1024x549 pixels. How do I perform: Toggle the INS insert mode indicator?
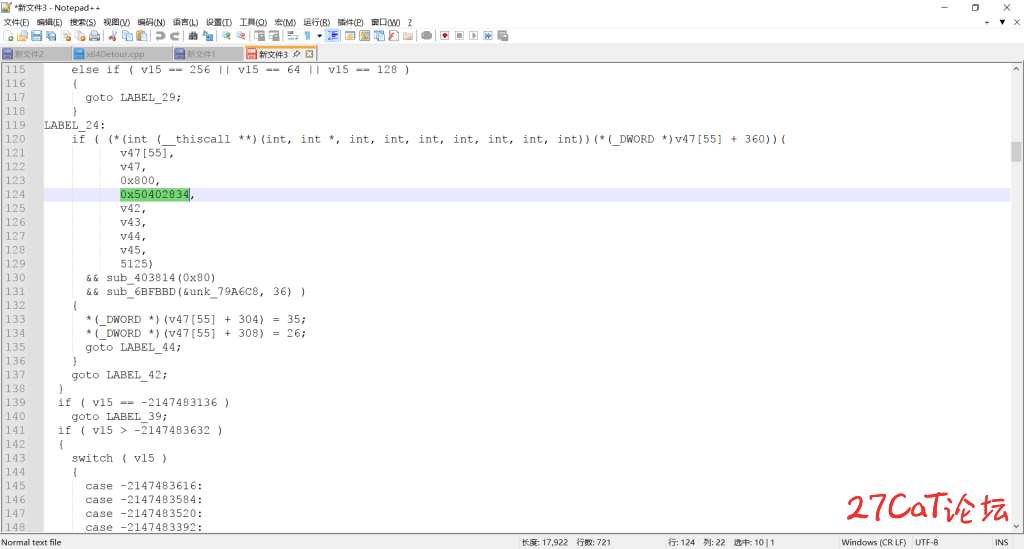pyautogui.click(x=1001, y=542)
